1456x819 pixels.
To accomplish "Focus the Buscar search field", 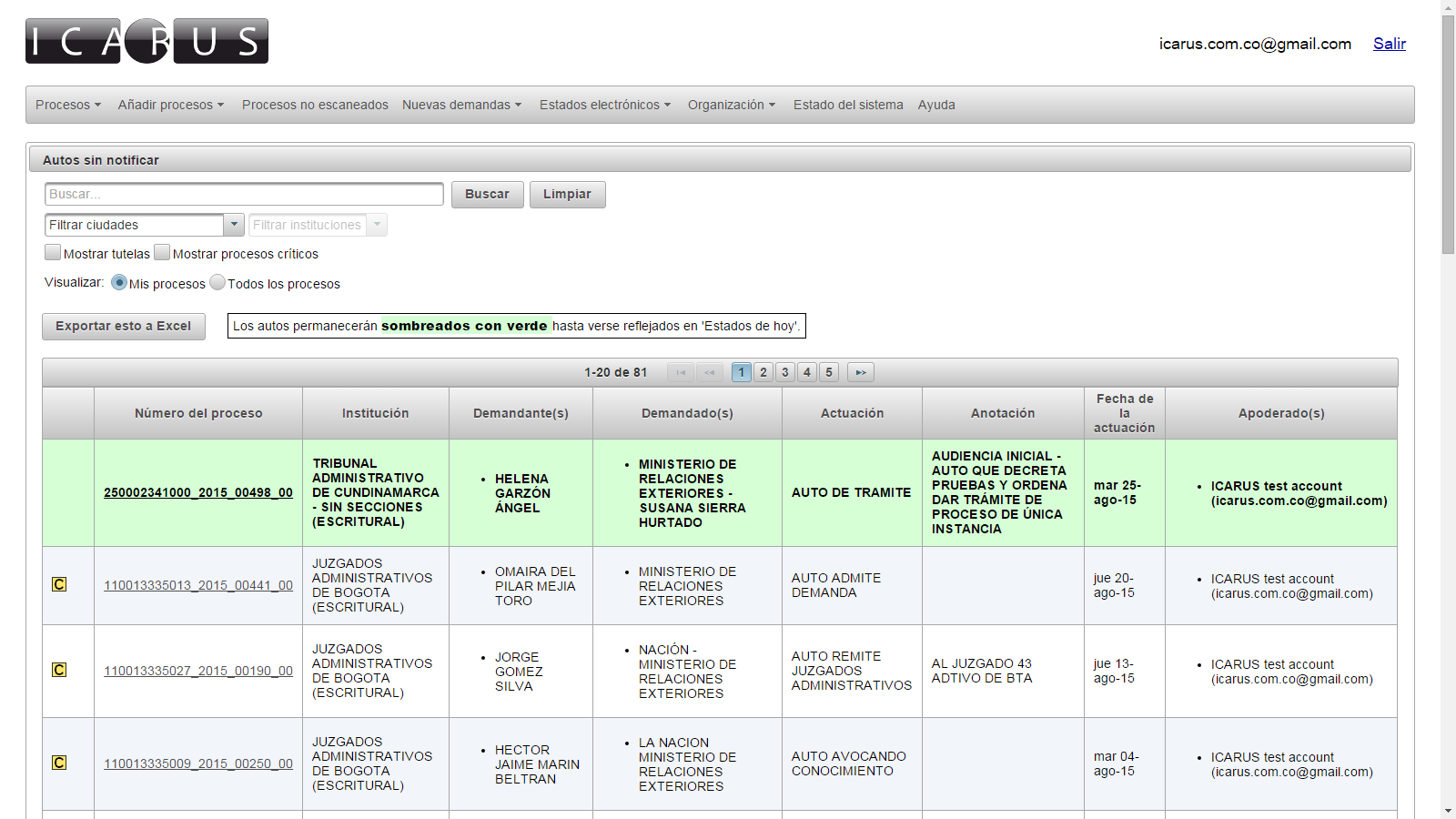I will [x=244, y=194].
